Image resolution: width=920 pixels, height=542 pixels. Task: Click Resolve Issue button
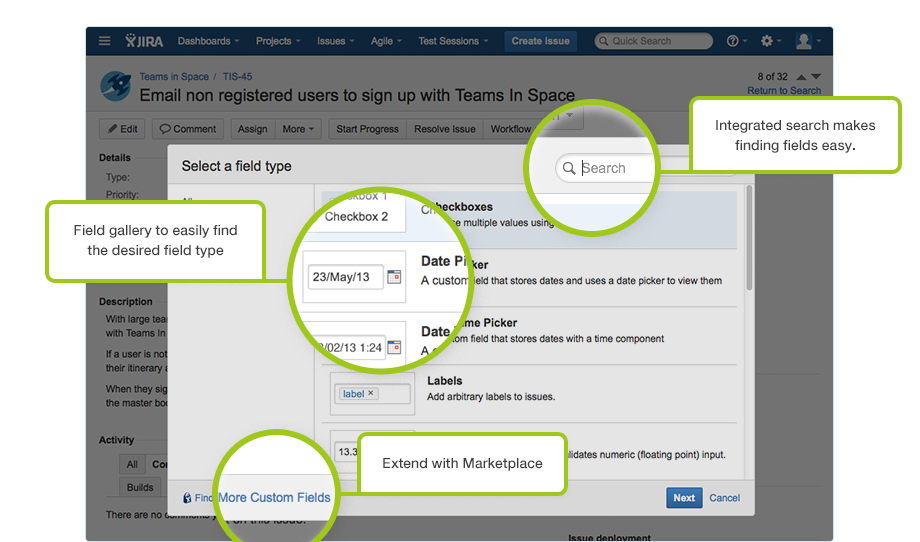[445, 129]
